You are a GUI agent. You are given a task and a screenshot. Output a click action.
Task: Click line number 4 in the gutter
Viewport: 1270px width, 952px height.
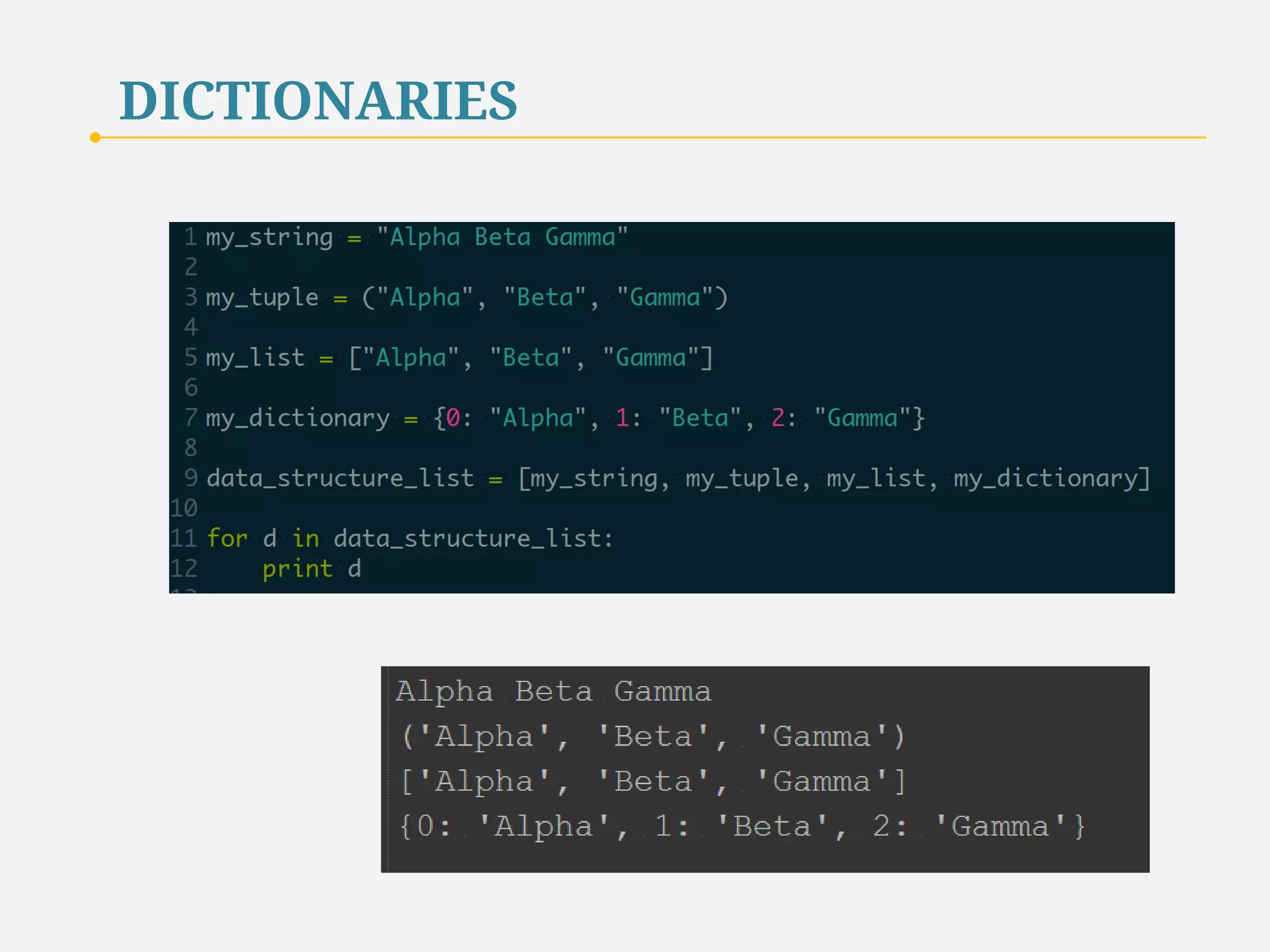tap(190, 327)
